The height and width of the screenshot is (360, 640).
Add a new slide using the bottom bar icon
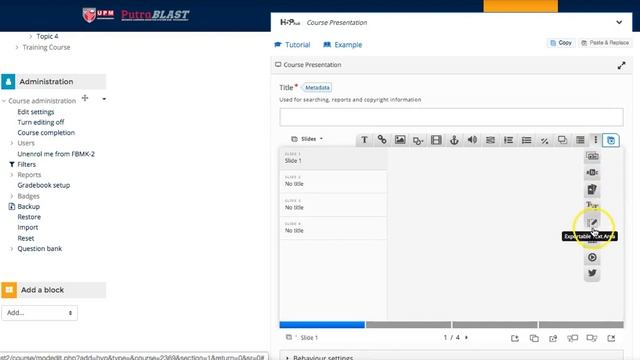pyautogui.click(x=515, y=338)
